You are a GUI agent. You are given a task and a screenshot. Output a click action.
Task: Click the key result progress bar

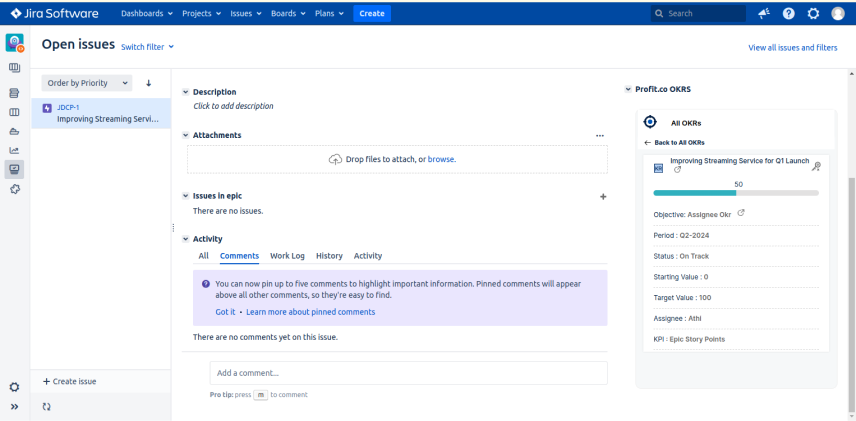736,193
